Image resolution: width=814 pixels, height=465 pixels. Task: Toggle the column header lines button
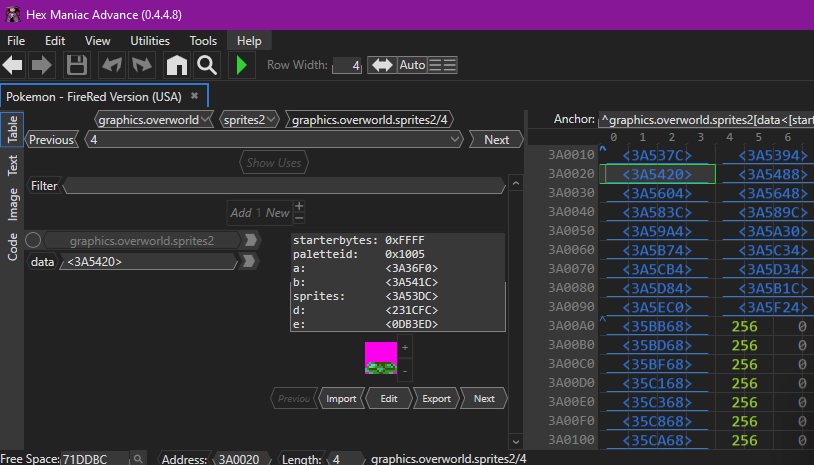point(442,65)
